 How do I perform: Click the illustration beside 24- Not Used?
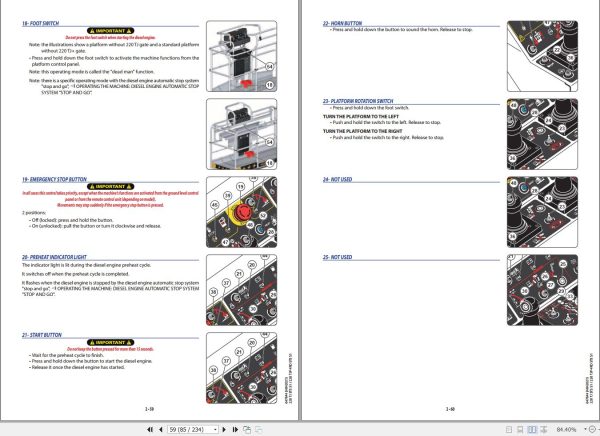542,212
